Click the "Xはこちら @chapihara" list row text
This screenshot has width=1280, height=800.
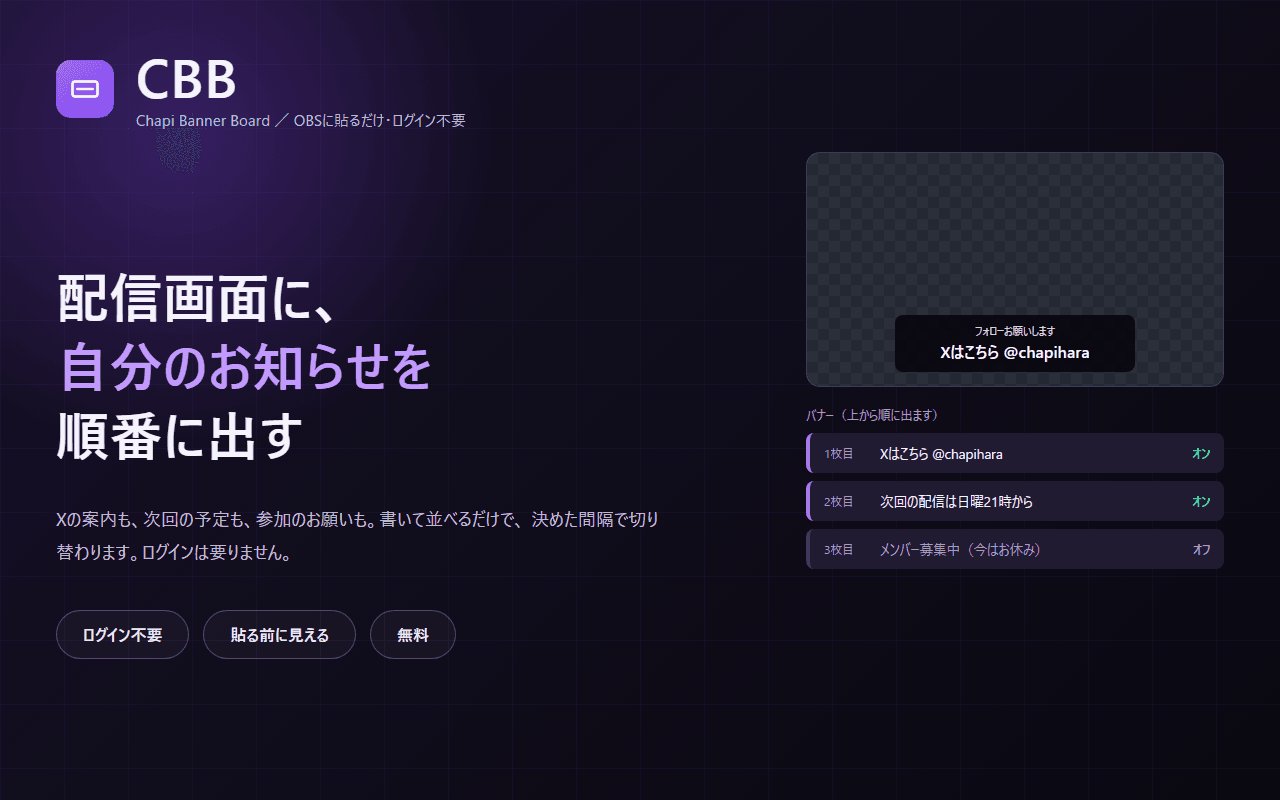click(x=941, y=454)
